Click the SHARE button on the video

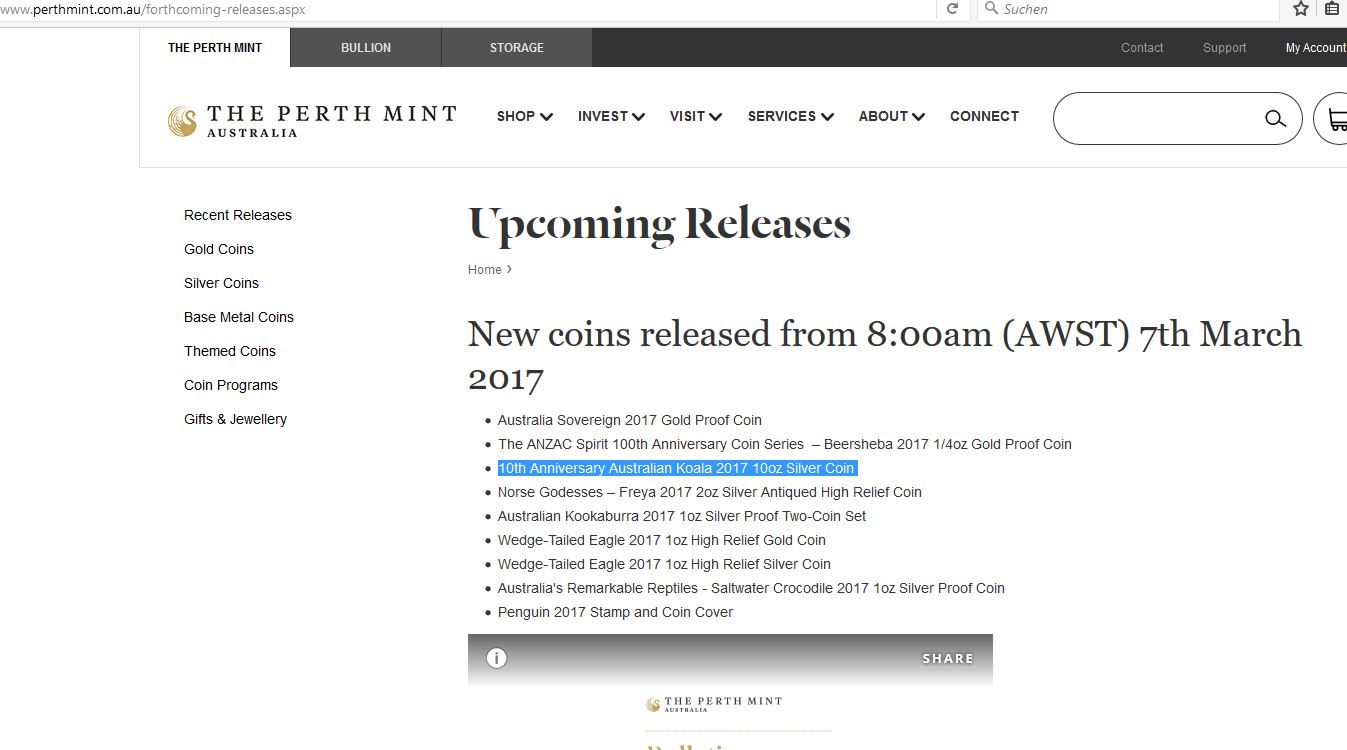(948, 658)
